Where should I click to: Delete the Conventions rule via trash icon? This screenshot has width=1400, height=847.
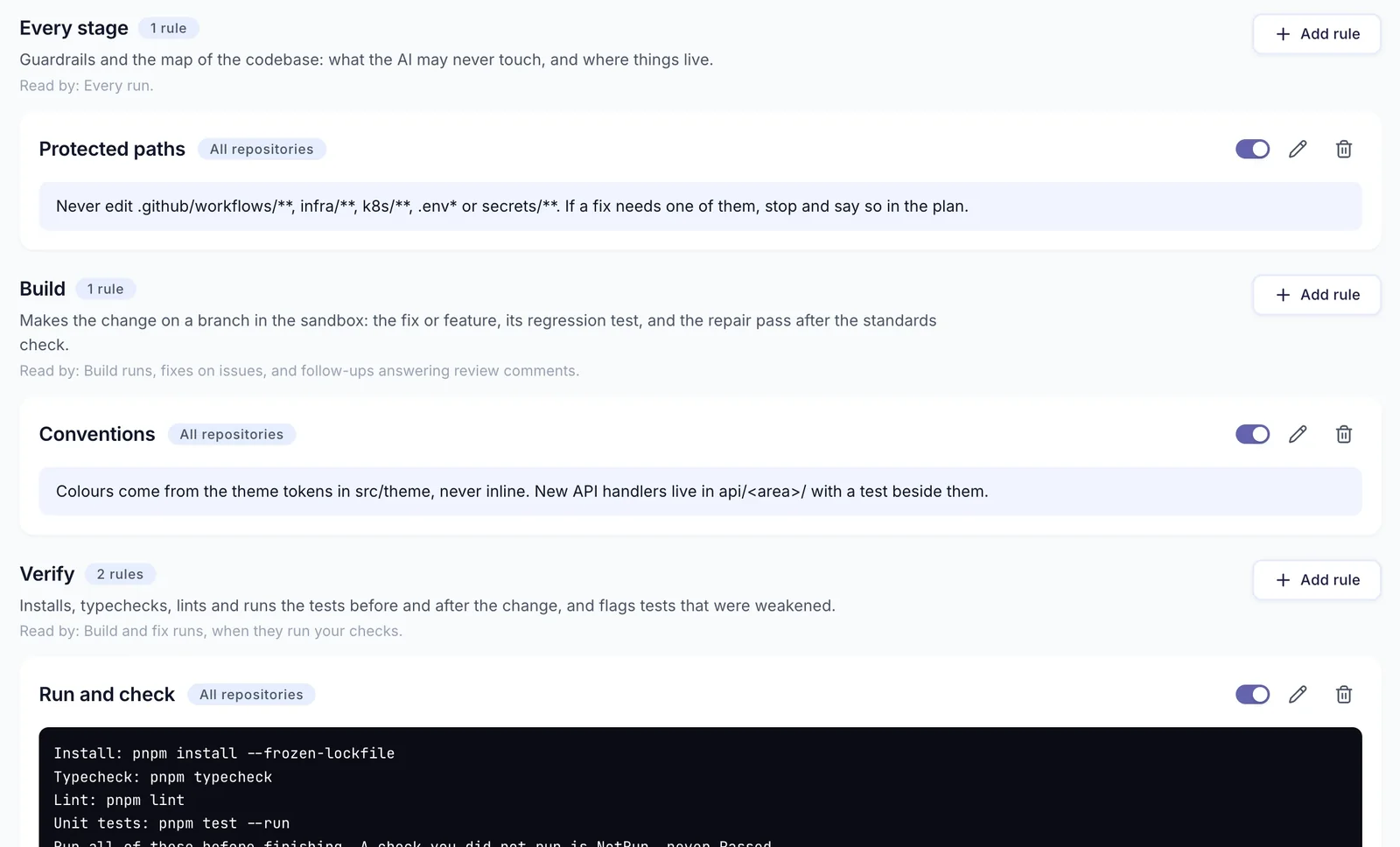point(1344,434)
